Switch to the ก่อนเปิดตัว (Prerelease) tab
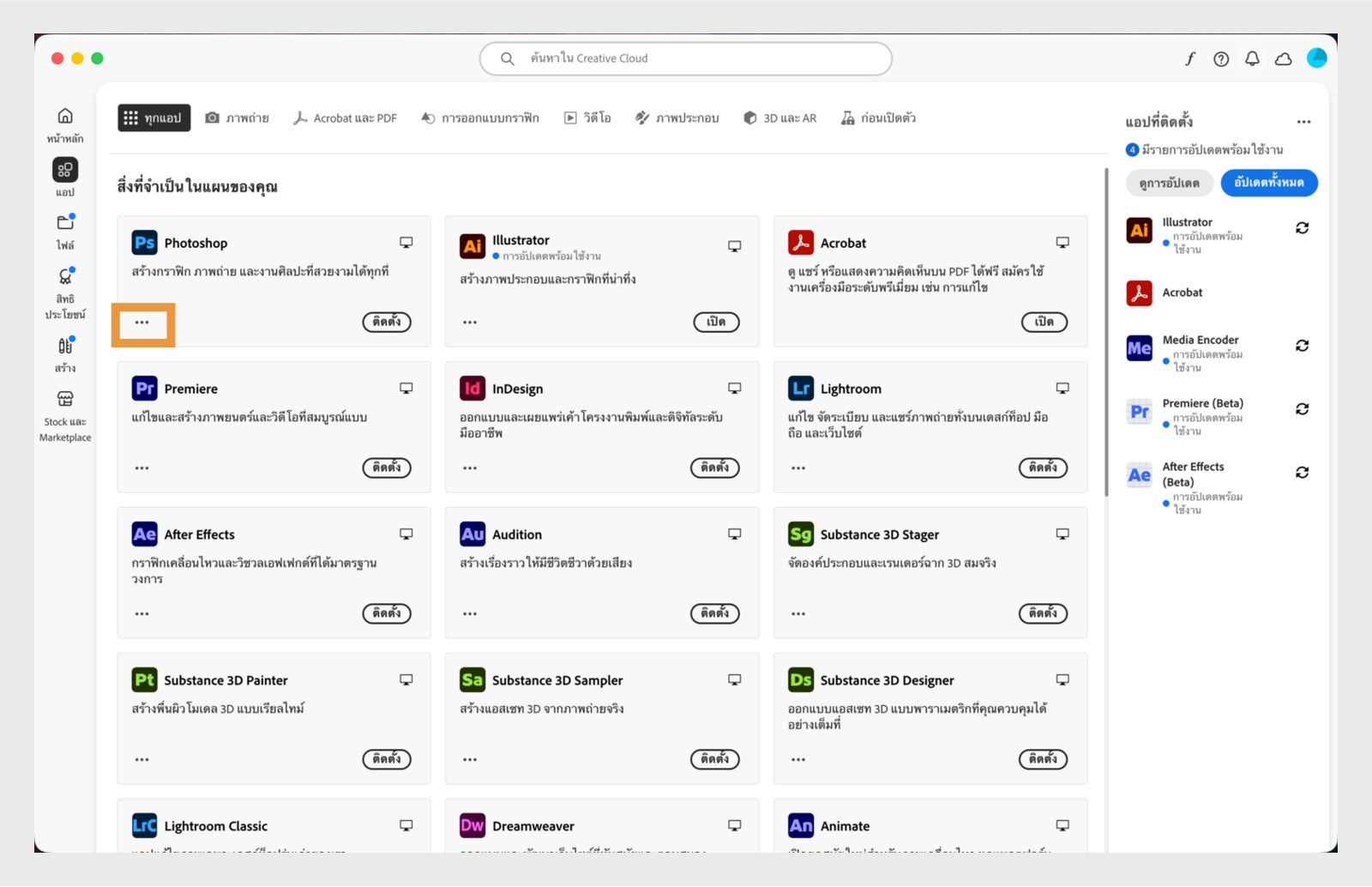Viewport: 1372px width, 887px height. [879, 118]
